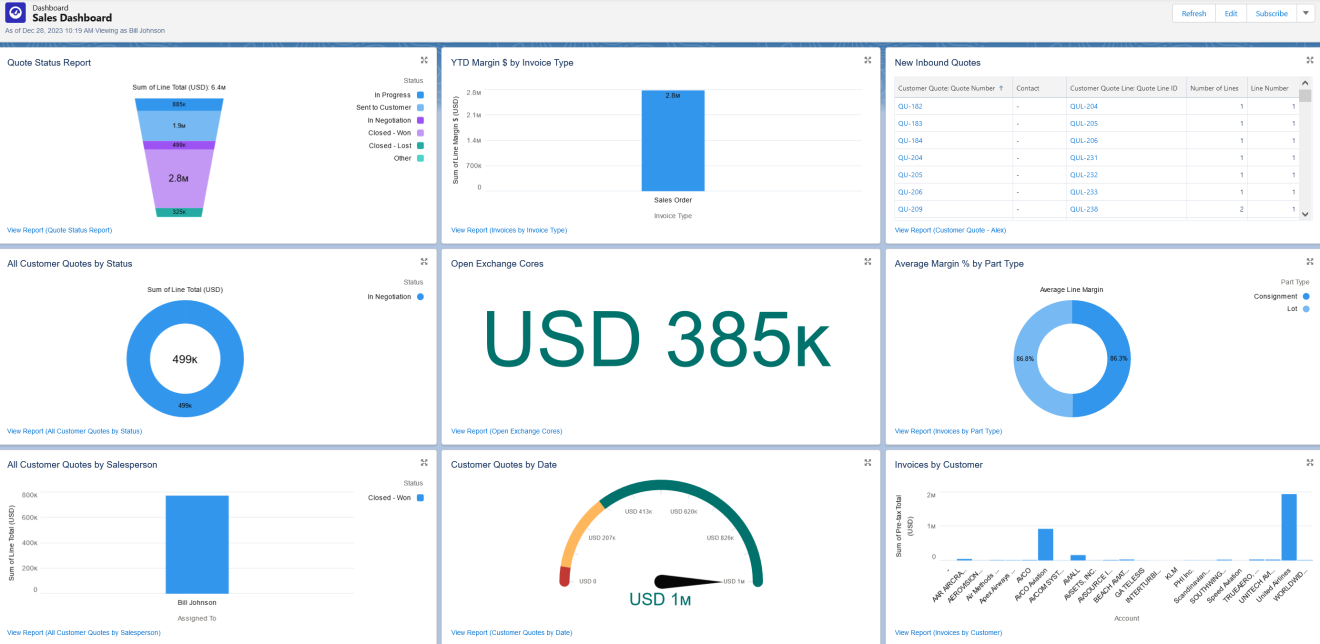Viewport: 1320px width, 644px height.
Task: Open the Subscribe dropdown arrow
Action: (x=1305, y=13)
